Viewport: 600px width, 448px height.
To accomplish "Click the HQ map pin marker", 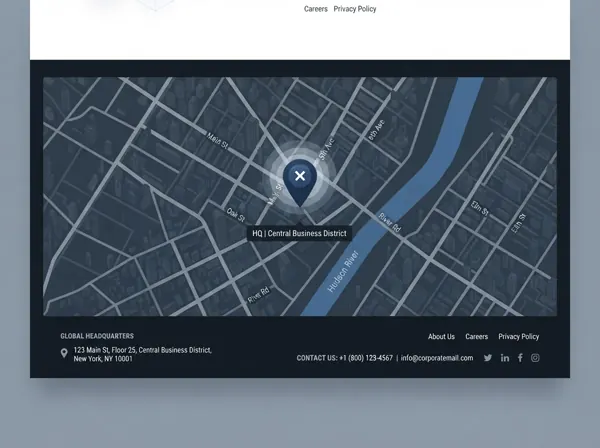I will pyautogui.click(x=300, y=183).
